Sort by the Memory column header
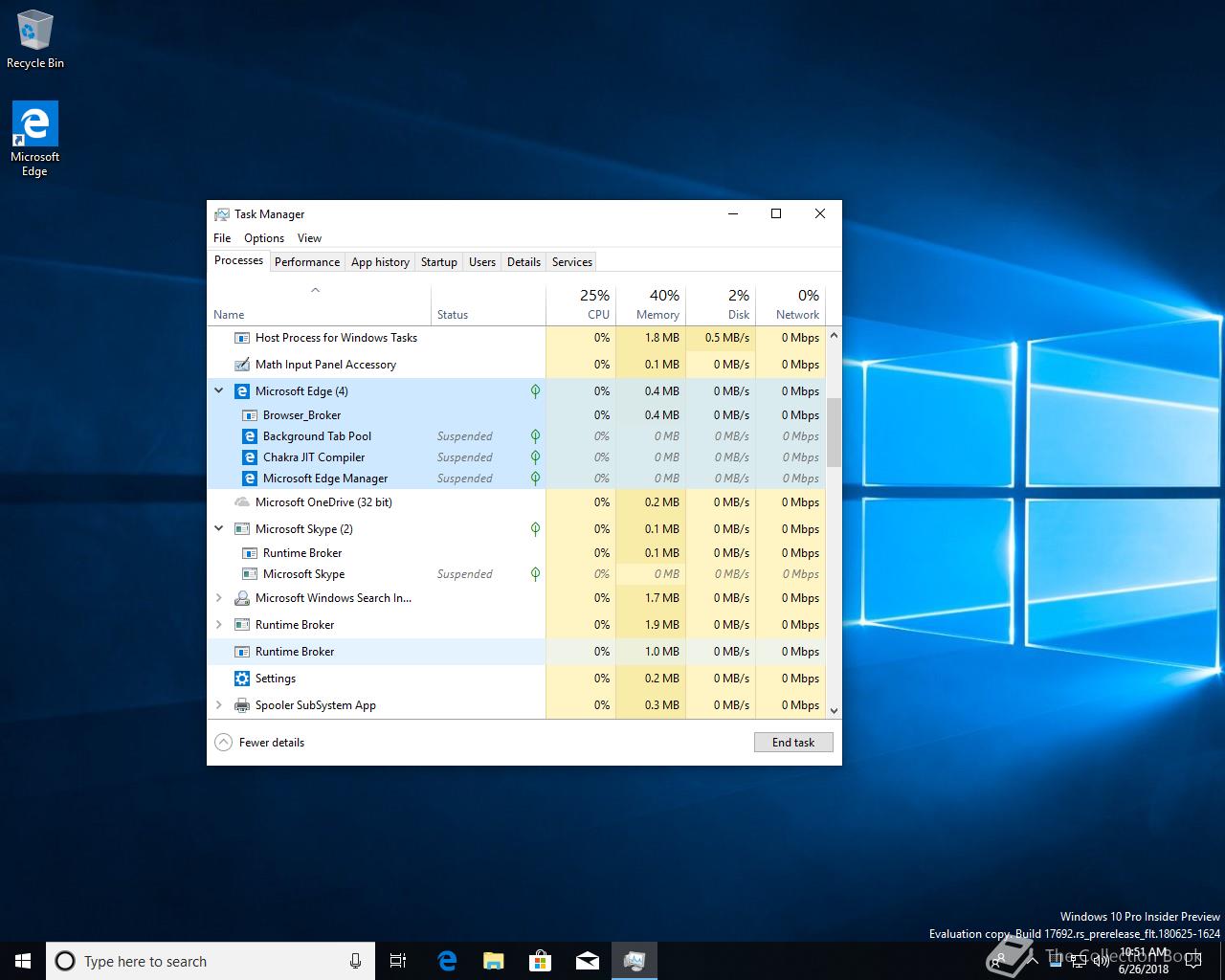Image resolution: width=1225 pixels, height=980 pixels. point(651,305)
